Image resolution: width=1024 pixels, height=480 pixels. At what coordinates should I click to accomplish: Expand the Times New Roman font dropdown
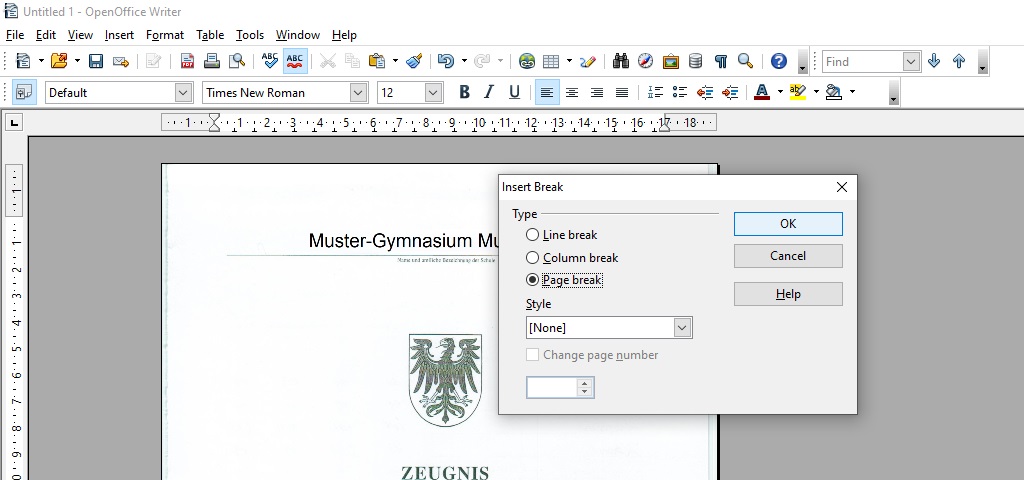358,92
